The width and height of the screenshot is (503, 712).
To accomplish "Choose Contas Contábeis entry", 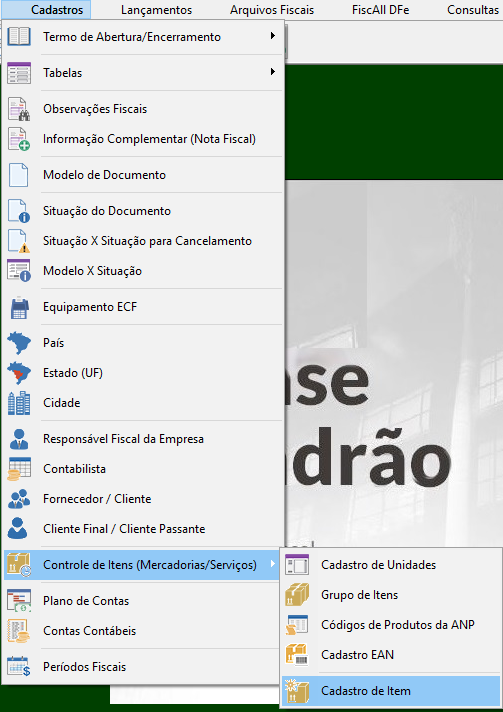I will coord(143,631).
